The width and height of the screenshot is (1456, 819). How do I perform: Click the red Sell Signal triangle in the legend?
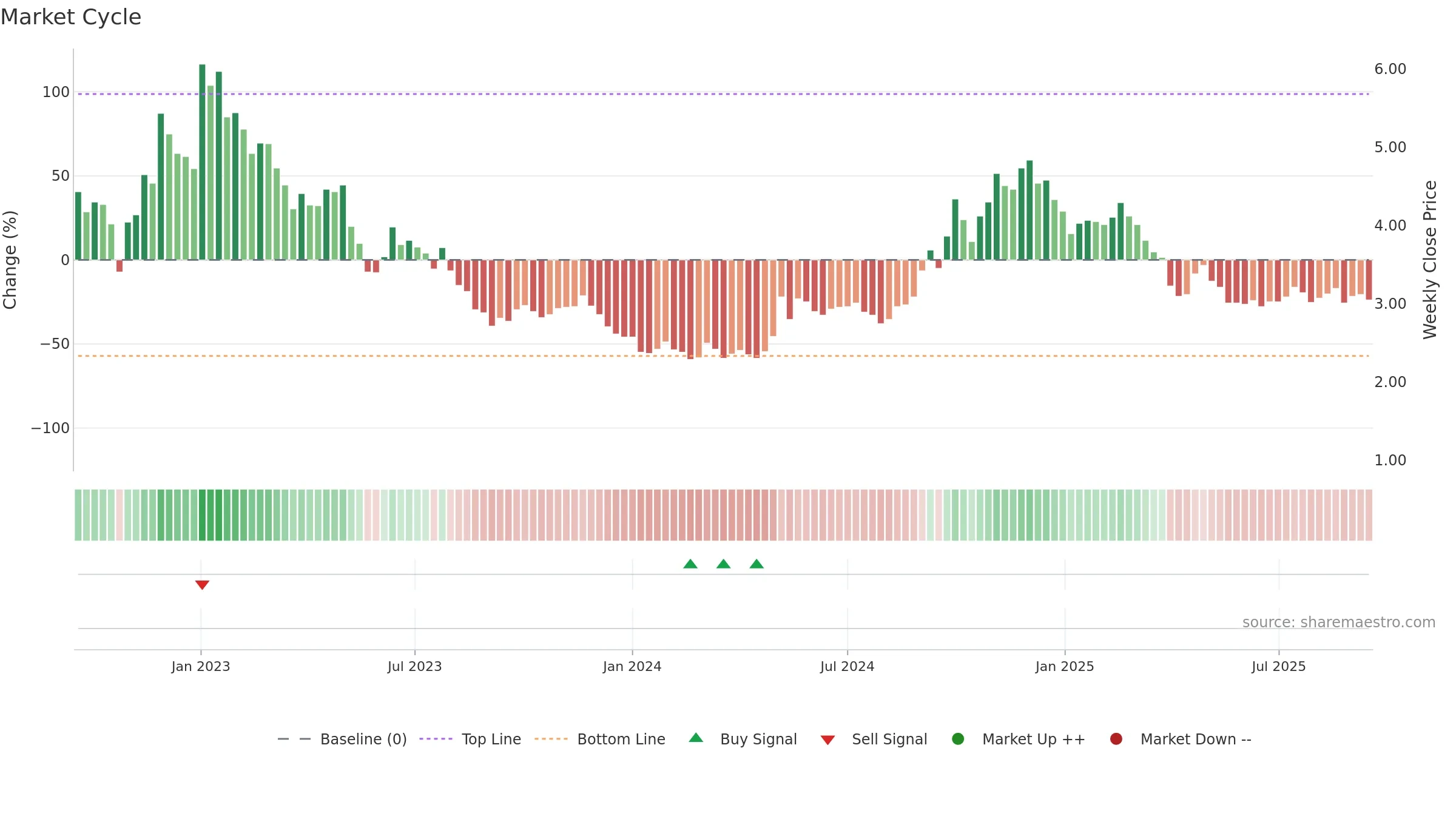coord(827,740)
